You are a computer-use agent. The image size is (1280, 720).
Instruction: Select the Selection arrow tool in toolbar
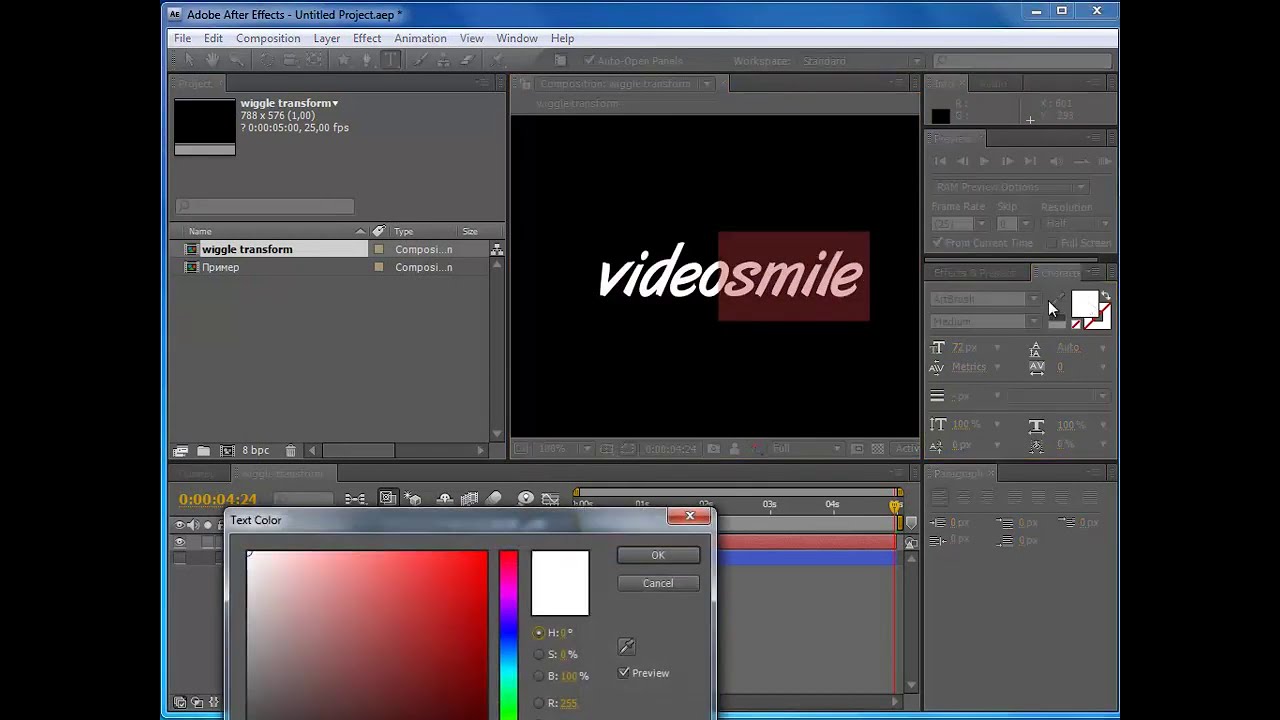click(189, 61)
